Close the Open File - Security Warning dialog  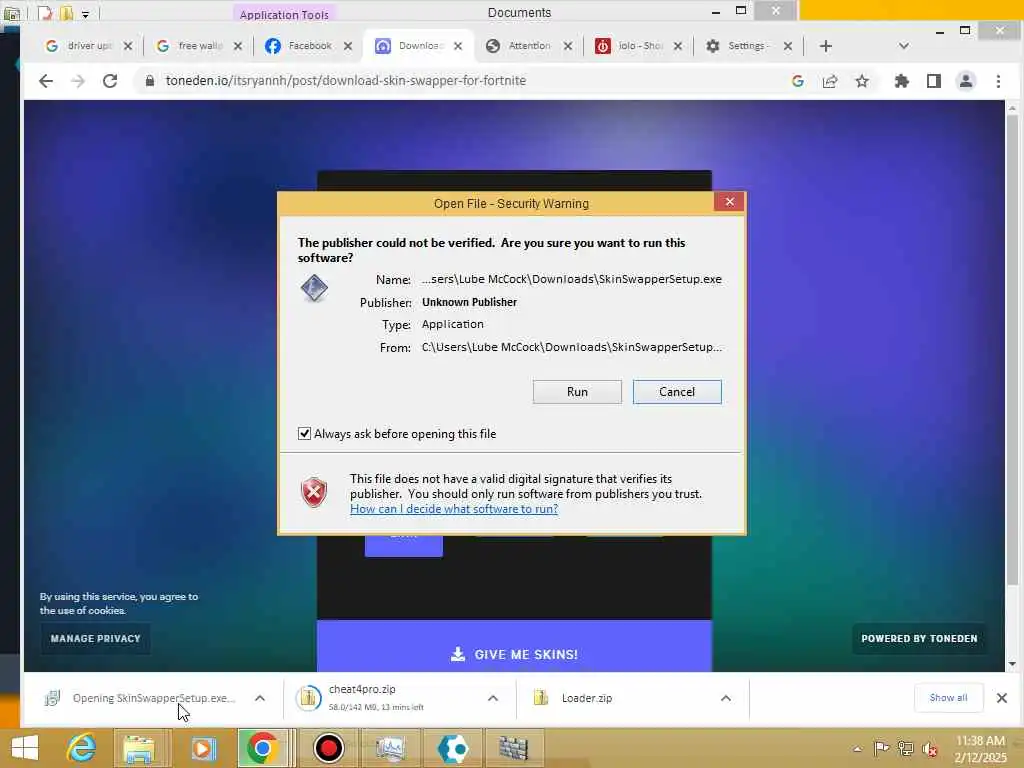(729, 202)
